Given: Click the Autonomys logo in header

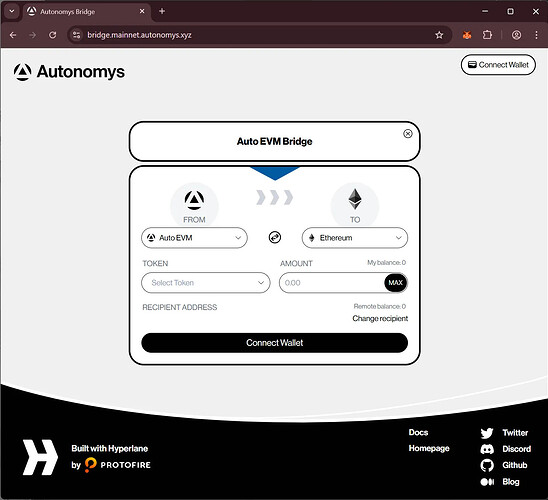Looking at the screenshot, I should click(x=69, y=72).
